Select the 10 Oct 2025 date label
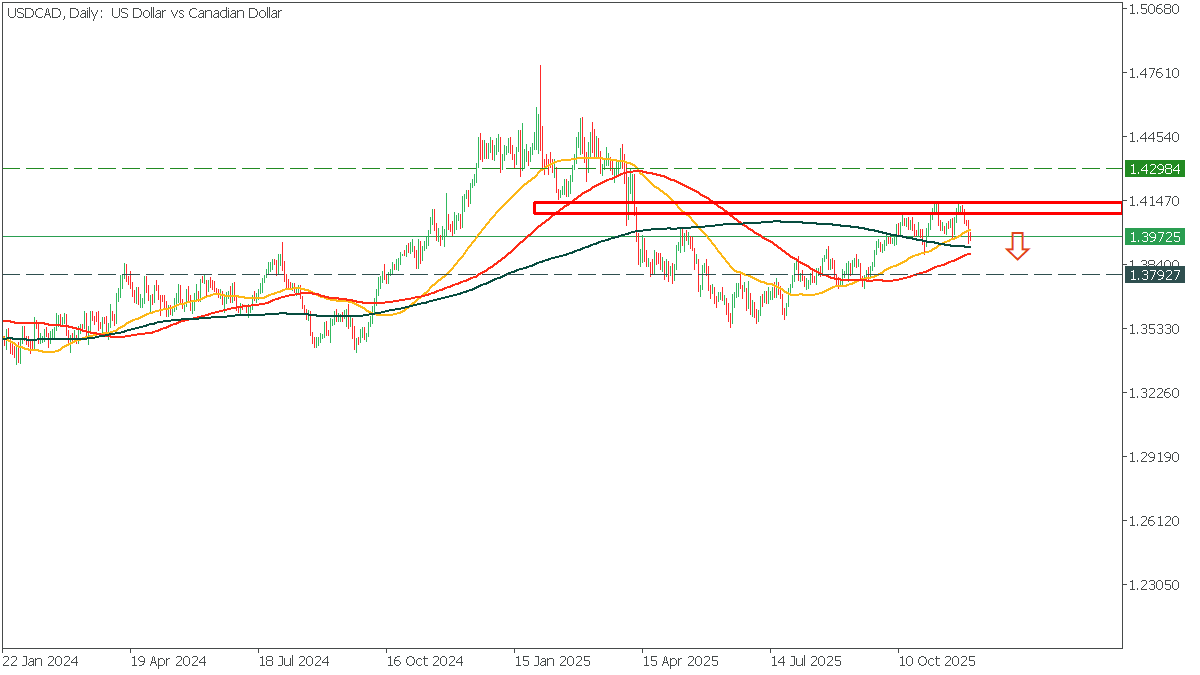 pyautogui.click(x=935, y=662)
